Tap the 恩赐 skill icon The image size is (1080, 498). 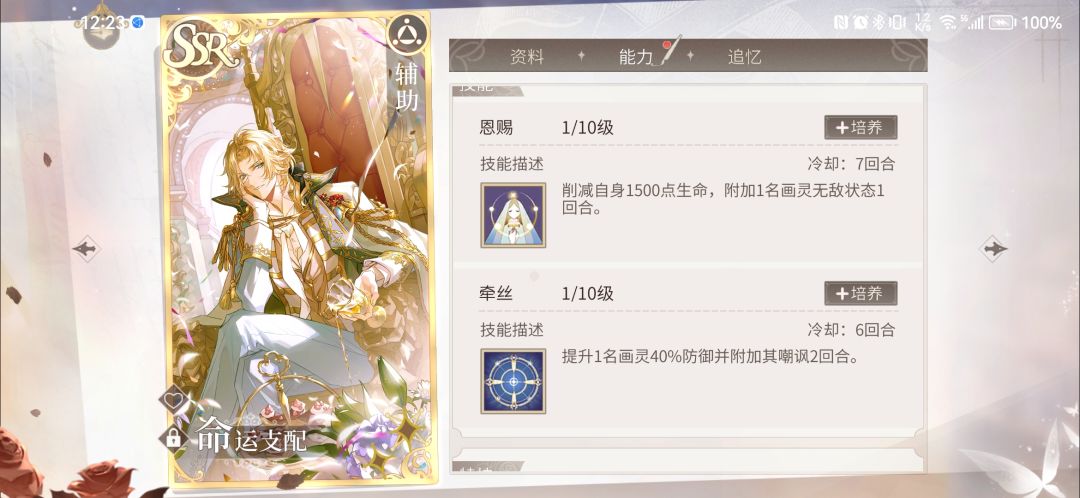(x=513, y=215)
